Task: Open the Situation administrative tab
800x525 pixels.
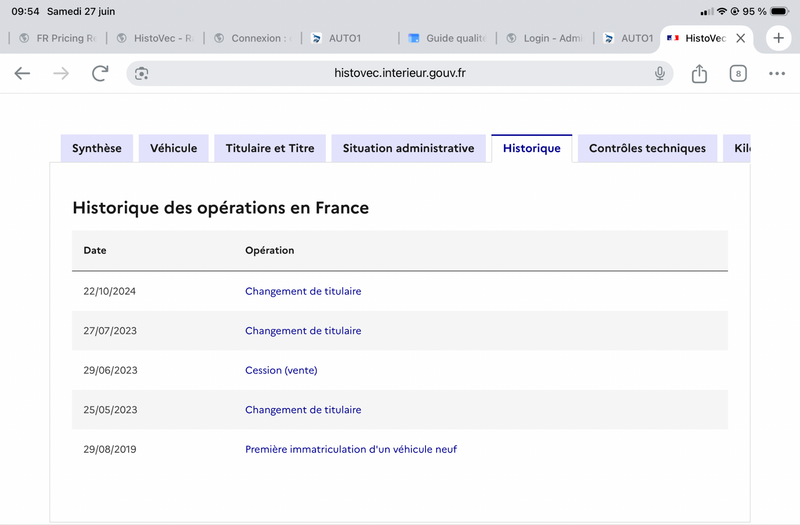Action: (408, 148)
